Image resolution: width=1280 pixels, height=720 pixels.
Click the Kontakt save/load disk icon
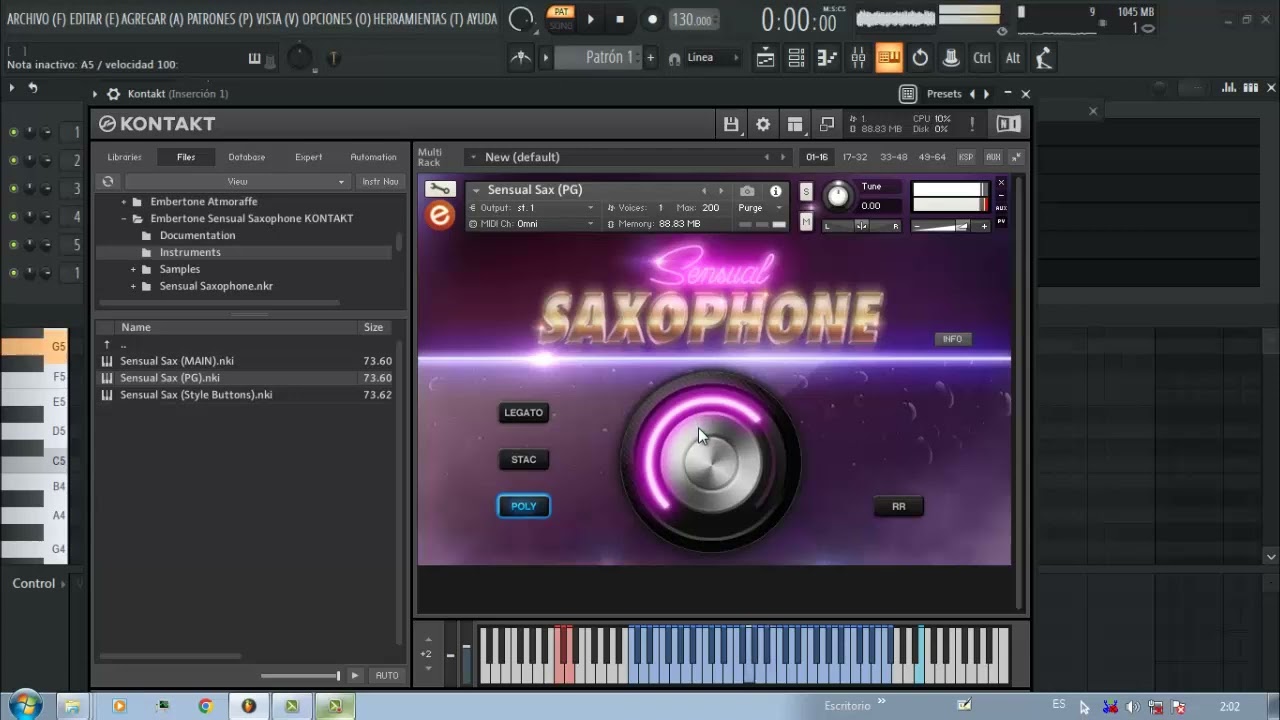731,124
